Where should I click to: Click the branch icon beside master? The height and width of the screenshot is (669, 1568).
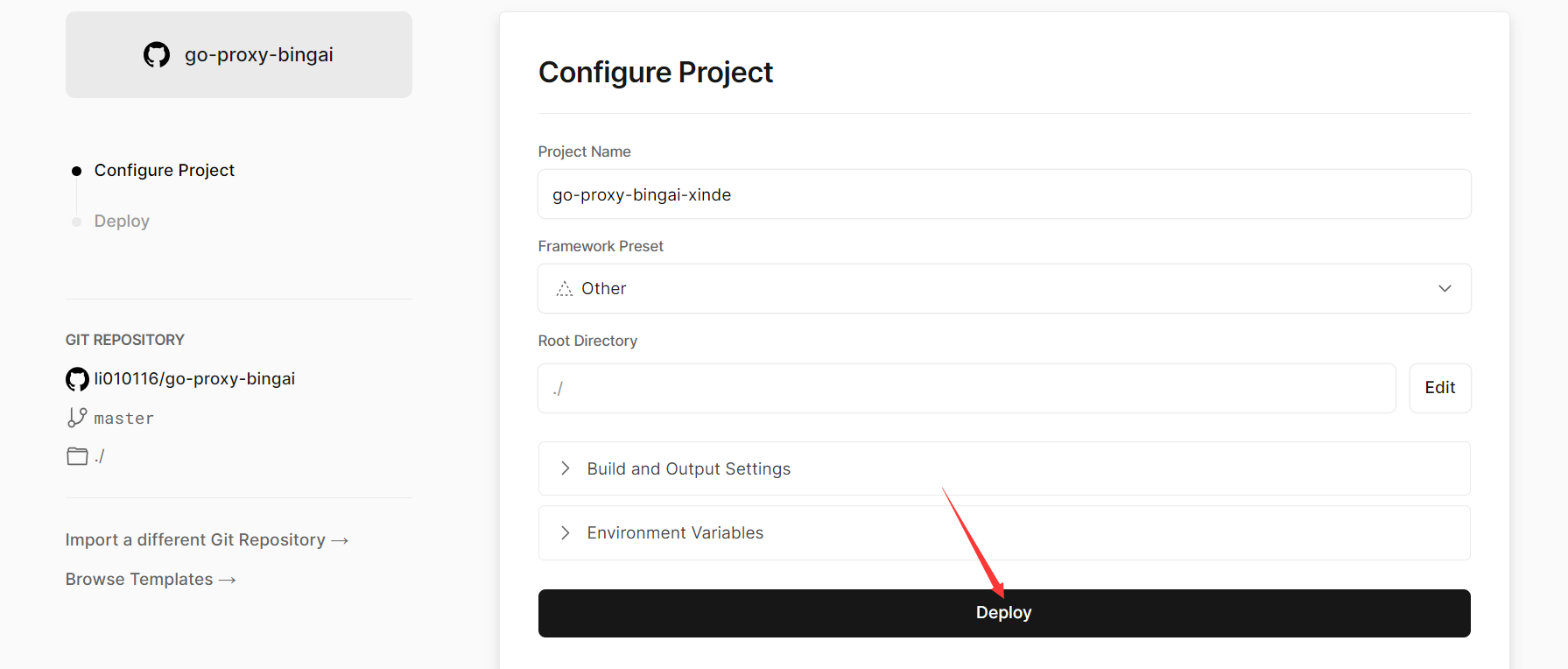coord(77,418)
